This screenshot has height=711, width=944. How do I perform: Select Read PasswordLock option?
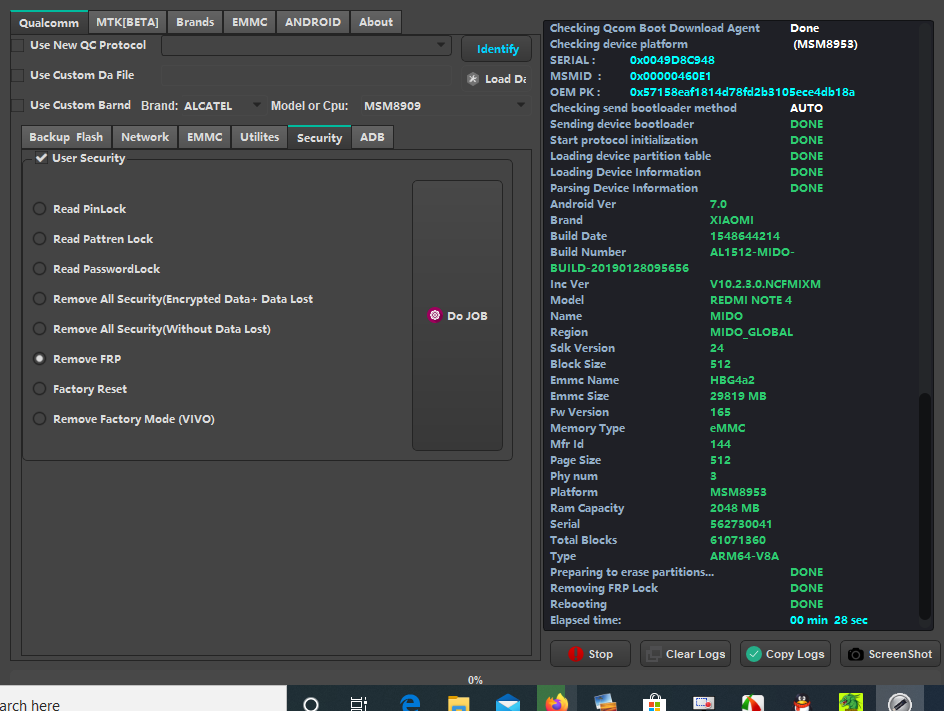[x=40, y=269]
